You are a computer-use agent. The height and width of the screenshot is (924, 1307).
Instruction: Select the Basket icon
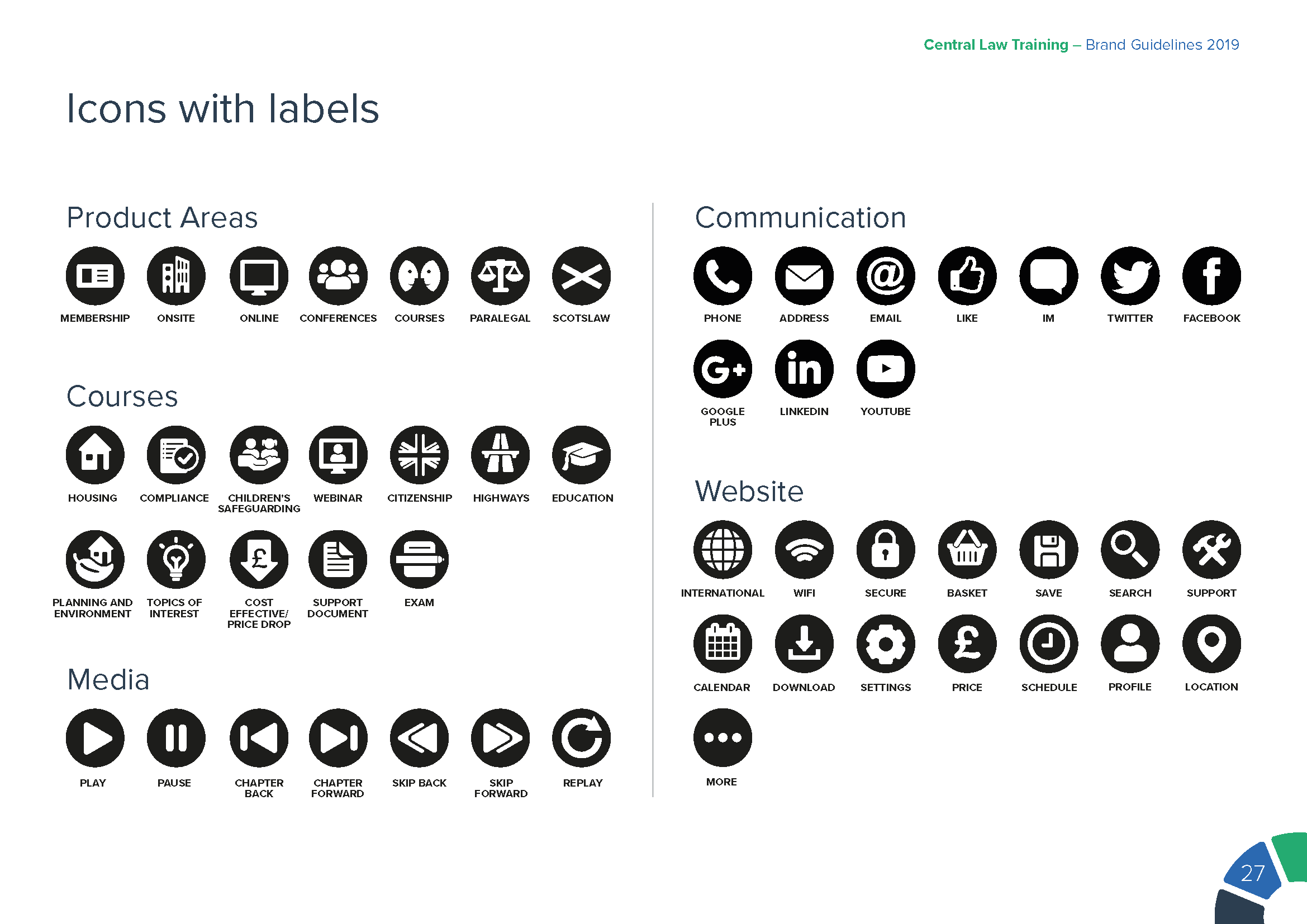click(x=967, y=550)
